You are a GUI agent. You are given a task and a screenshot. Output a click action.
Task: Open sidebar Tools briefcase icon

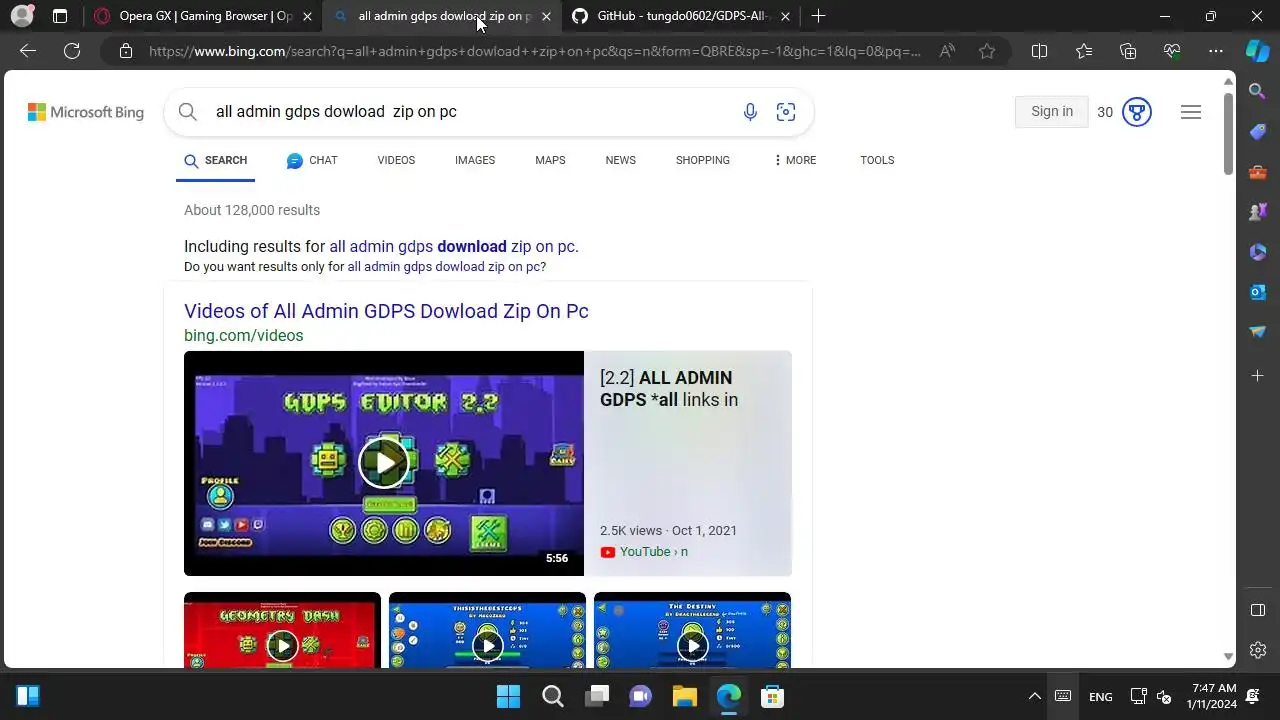coord(1258,172)
